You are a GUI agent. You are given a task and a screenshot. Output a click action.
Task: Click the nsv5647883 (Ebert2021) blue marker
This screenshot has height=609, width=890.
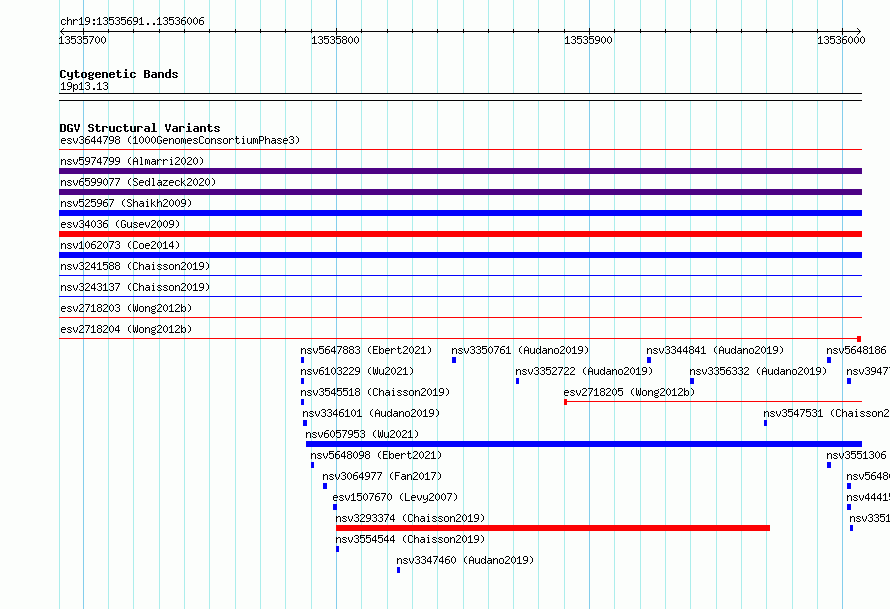[303, 360]
